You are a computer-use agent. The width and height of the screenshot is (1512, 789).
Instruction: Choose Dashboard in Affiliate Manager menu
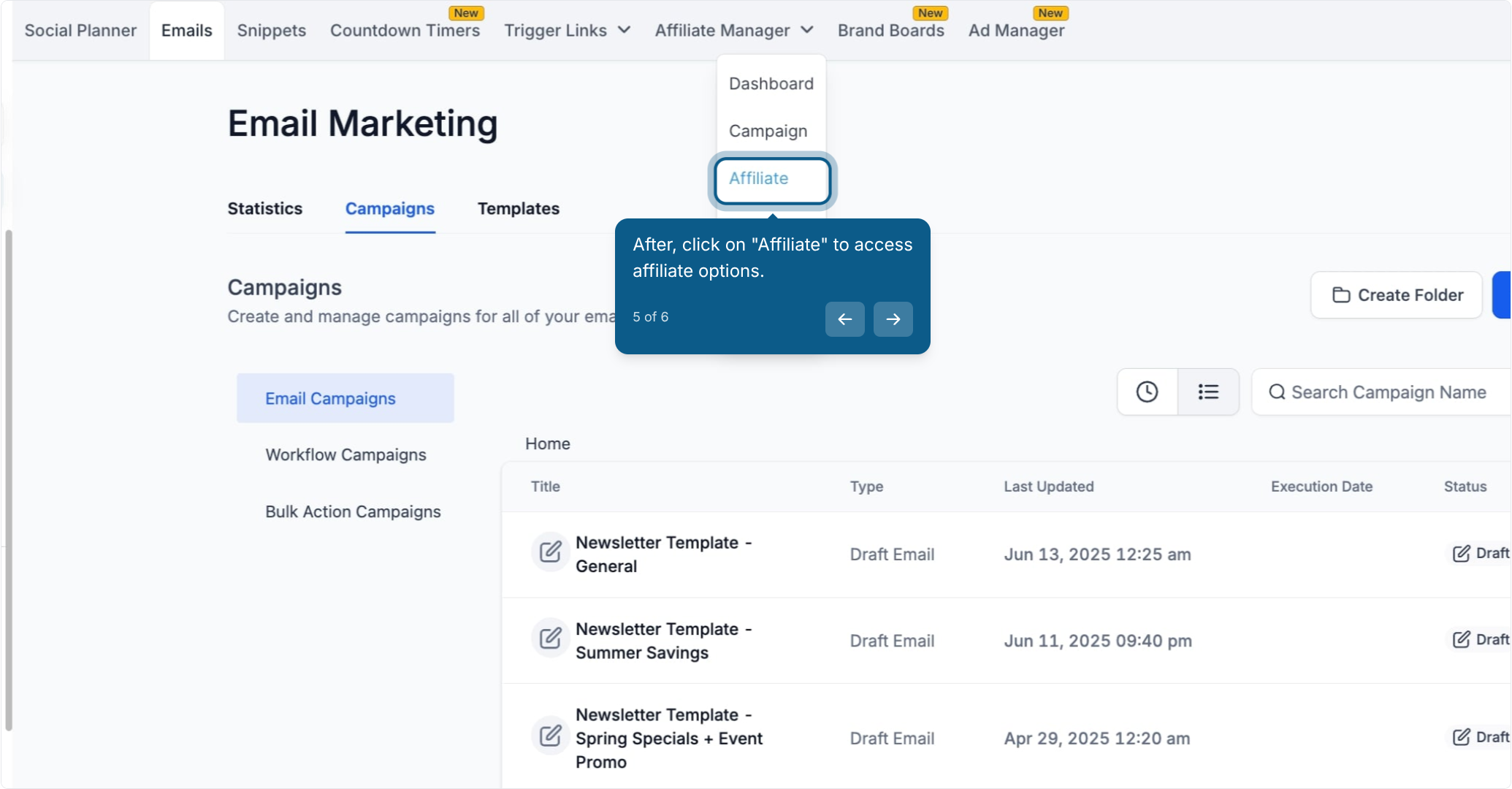[x=771, y=84]
